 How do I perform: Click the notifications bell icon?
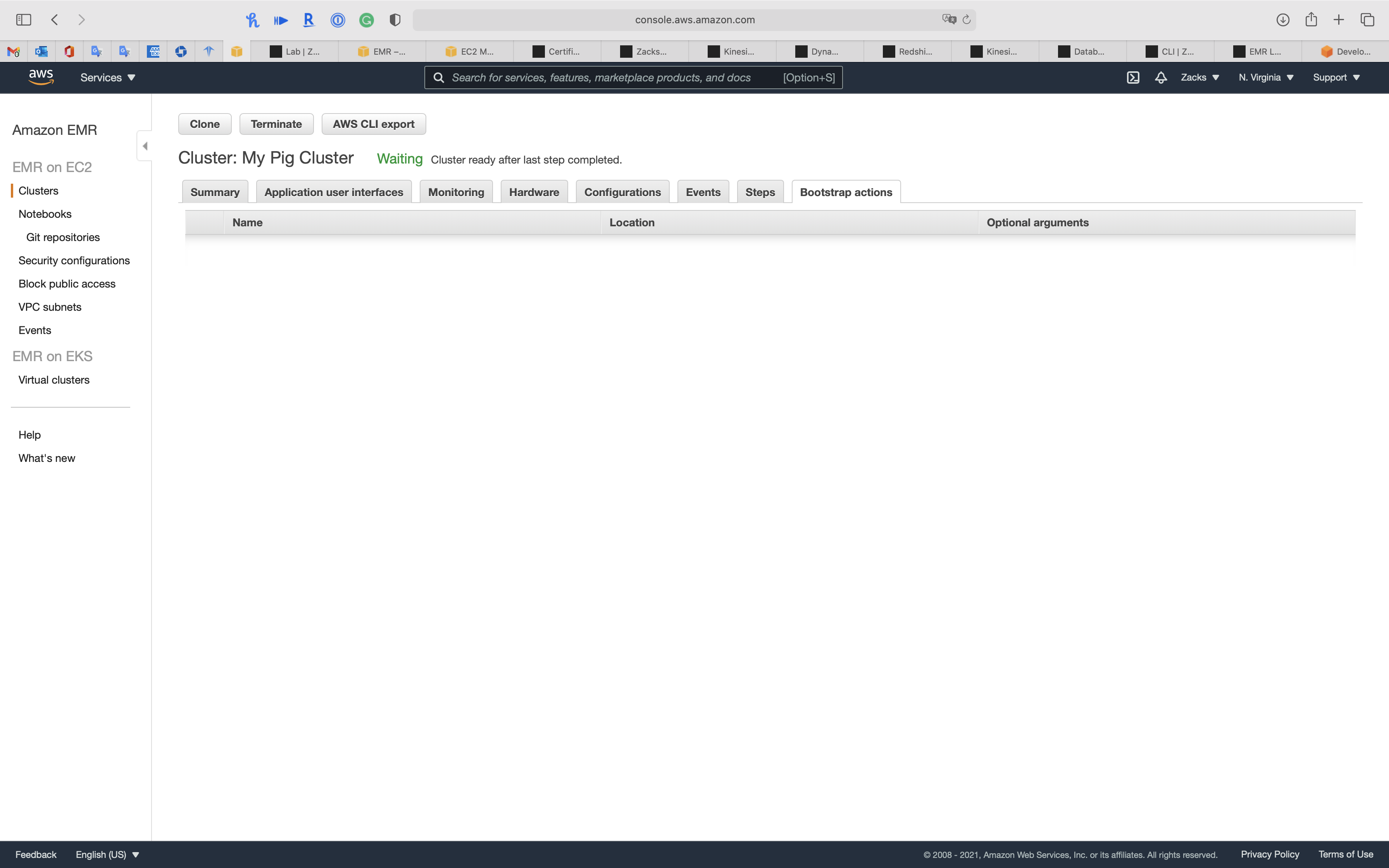(1161, 77)
